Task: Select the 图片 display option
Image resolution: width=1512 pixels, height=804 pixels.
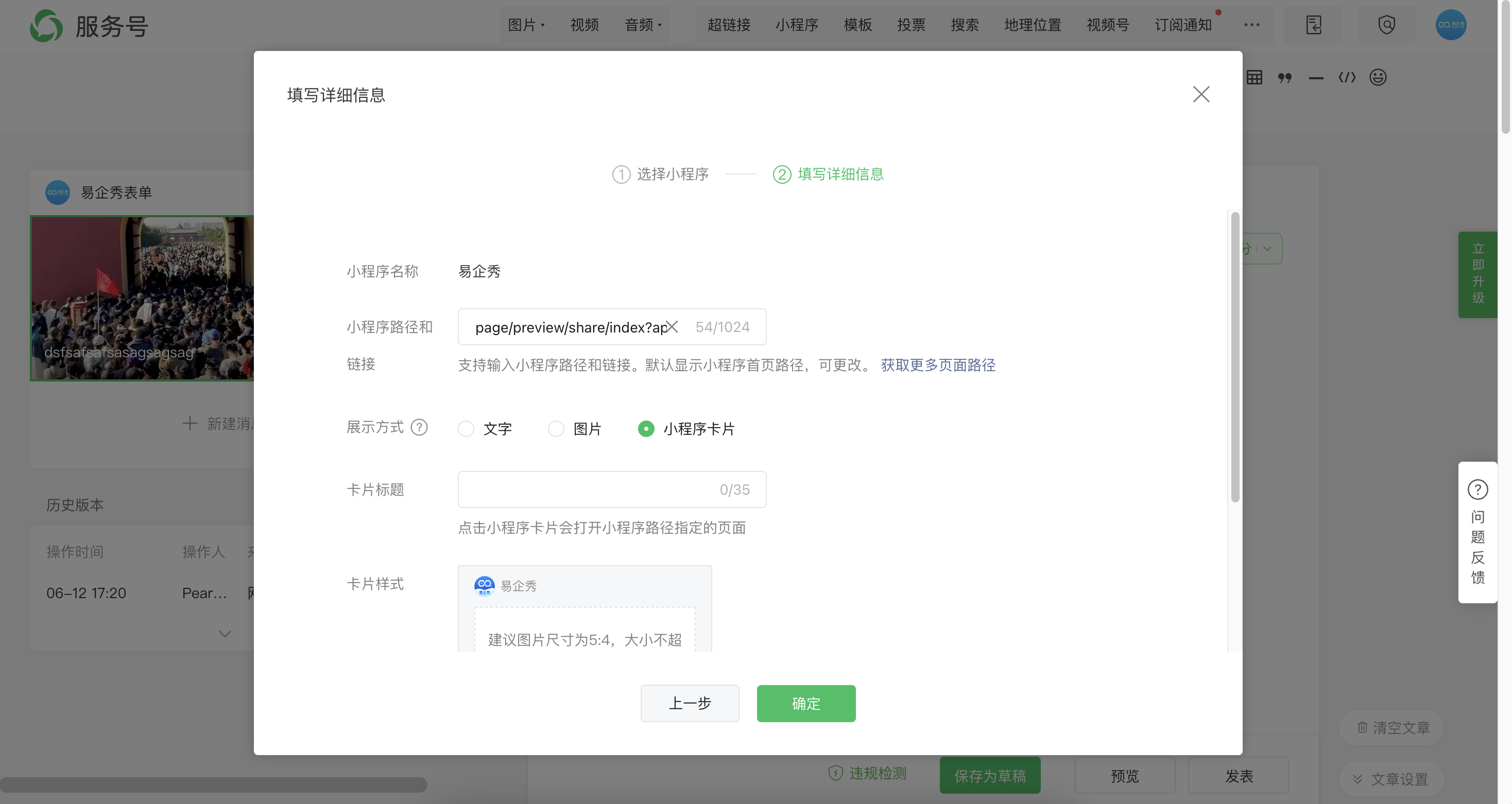Action: tap(556, 429)
